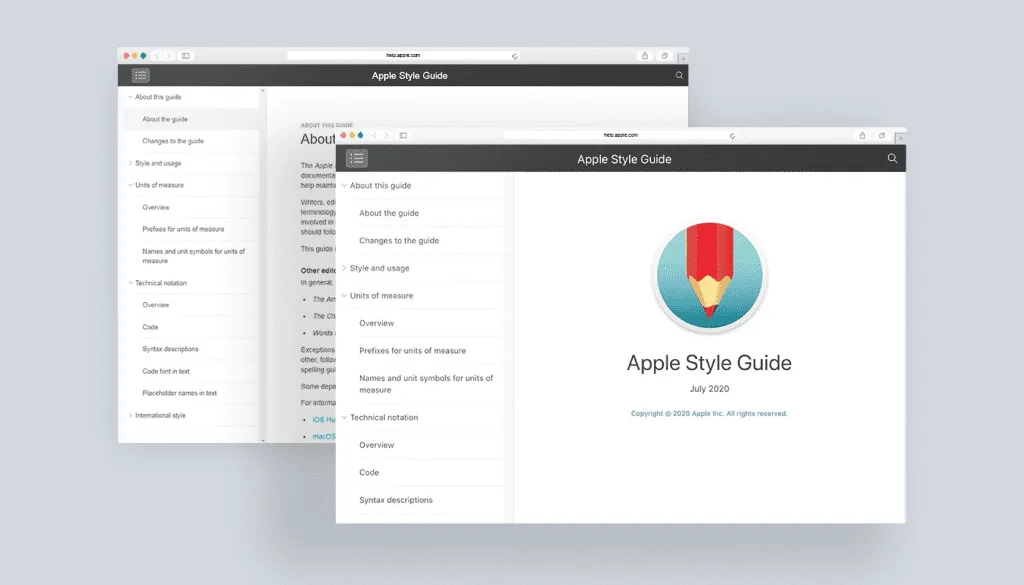Click the Safari share icon in front window
This screenshot has height=585, width=1024.
coord(861,134)
